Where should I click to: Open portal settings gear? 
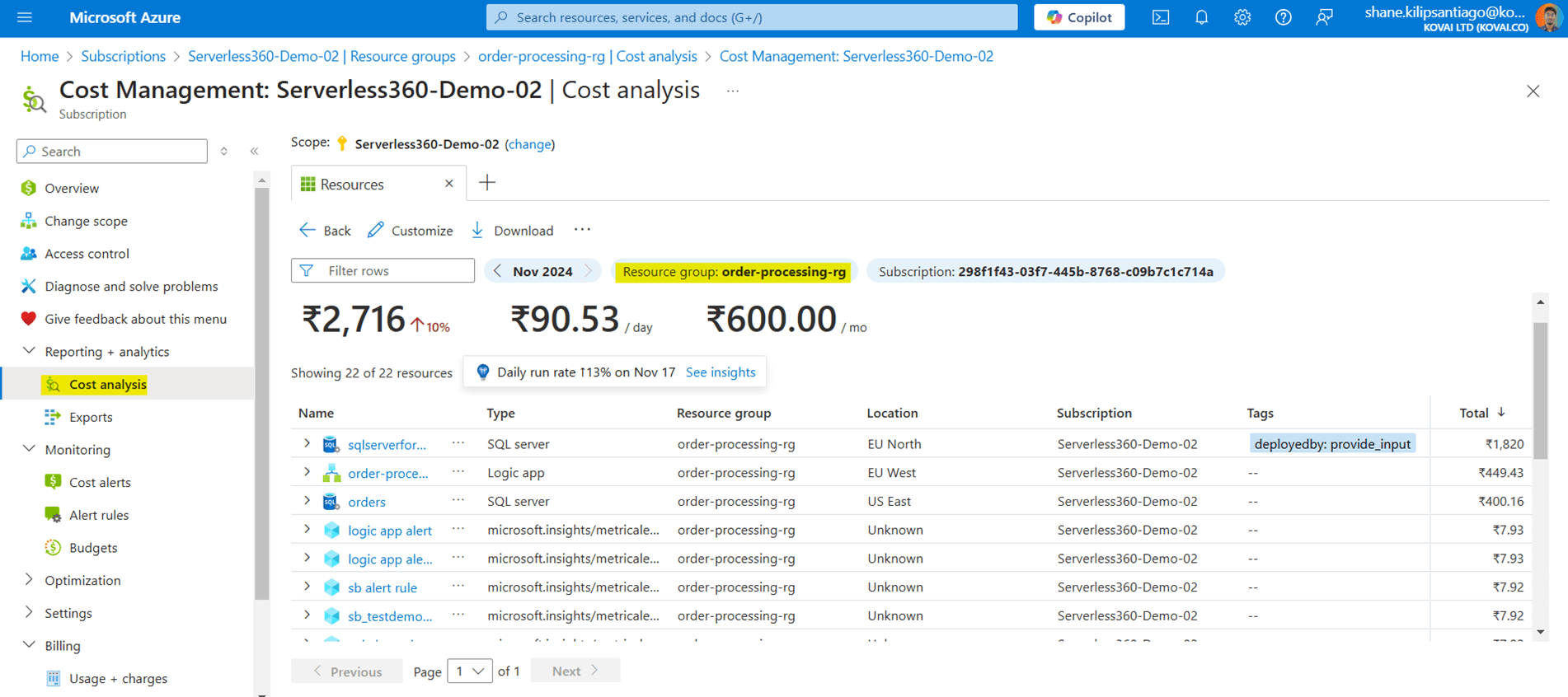pyautogui.click(x=1242, y=17)
